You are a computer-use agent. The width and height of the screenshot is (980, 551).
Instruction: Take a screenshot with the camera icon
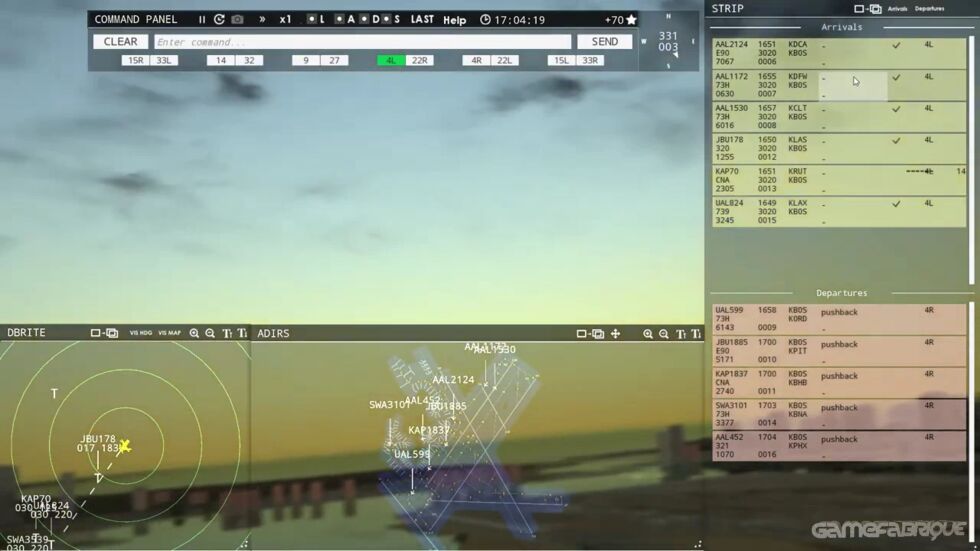click(x=237, y=19)
